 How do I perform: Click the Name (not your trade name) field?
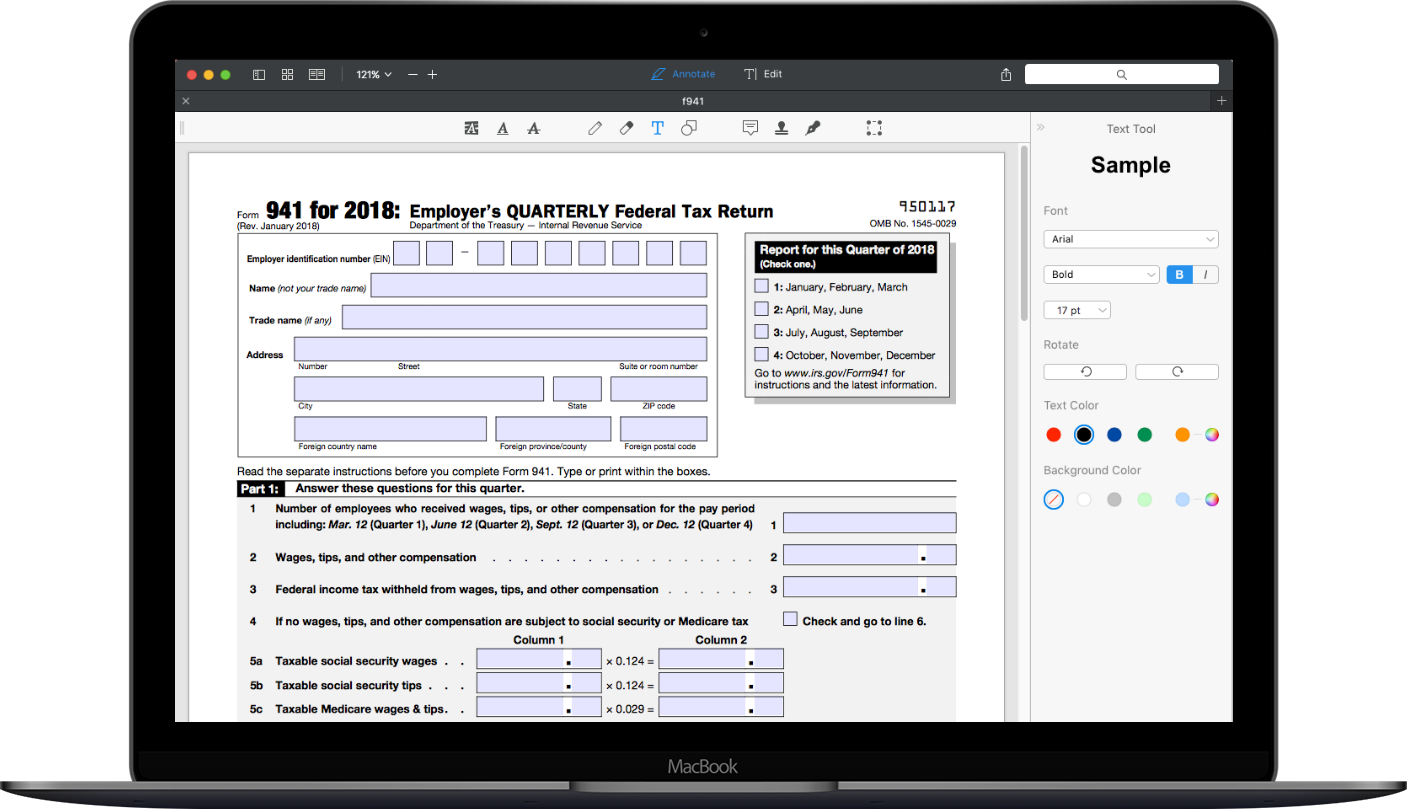tap(539, 286)
